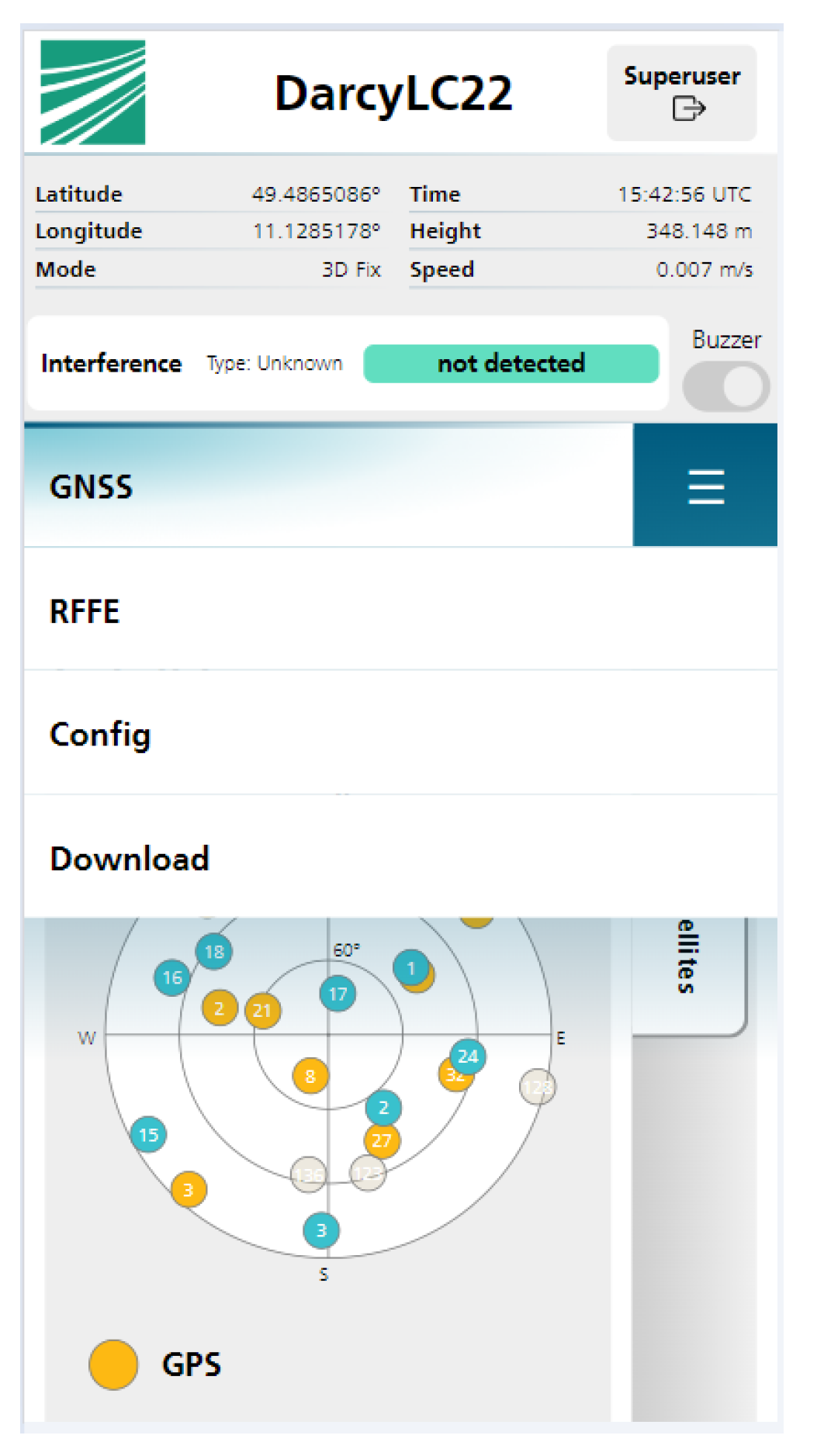Select teal satellite 16 marker
The width and height of the screenshot is (824, 1456).
172,977
